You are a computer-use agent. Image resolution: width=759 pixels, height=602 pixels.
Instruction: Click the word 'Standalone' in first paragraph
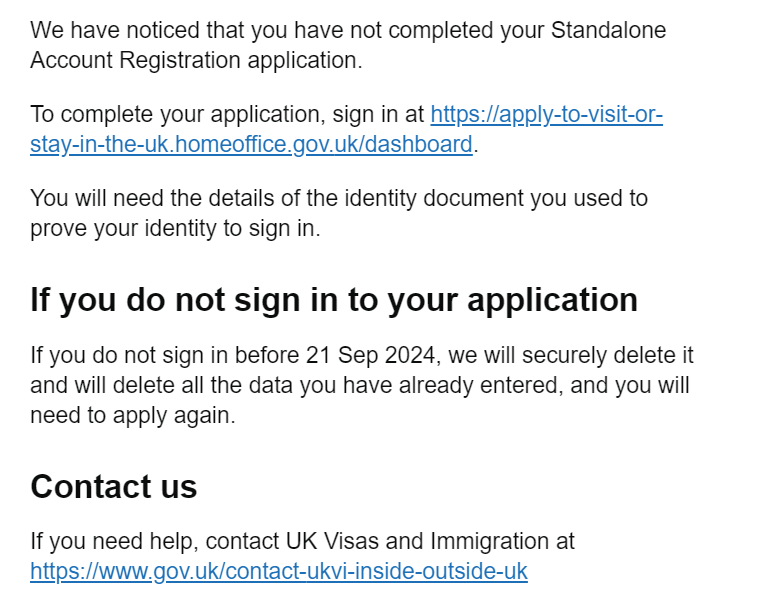coord(608,30)
